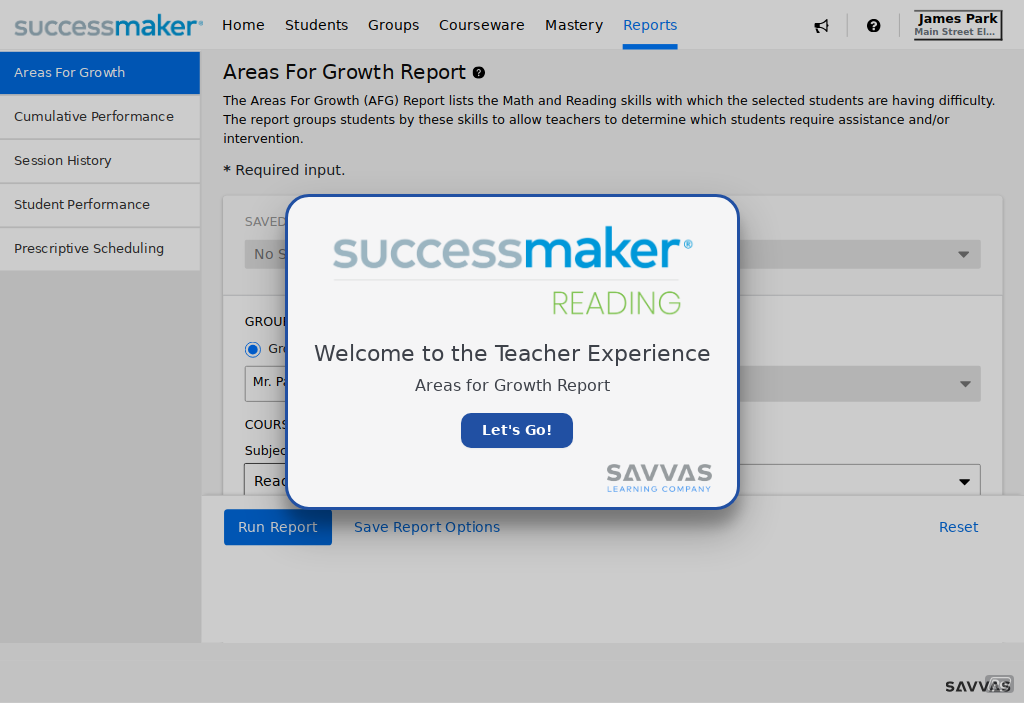Screen dimensions: 1024x703
Task: Select the Reports menu tab
Action: tap(650, 25)
